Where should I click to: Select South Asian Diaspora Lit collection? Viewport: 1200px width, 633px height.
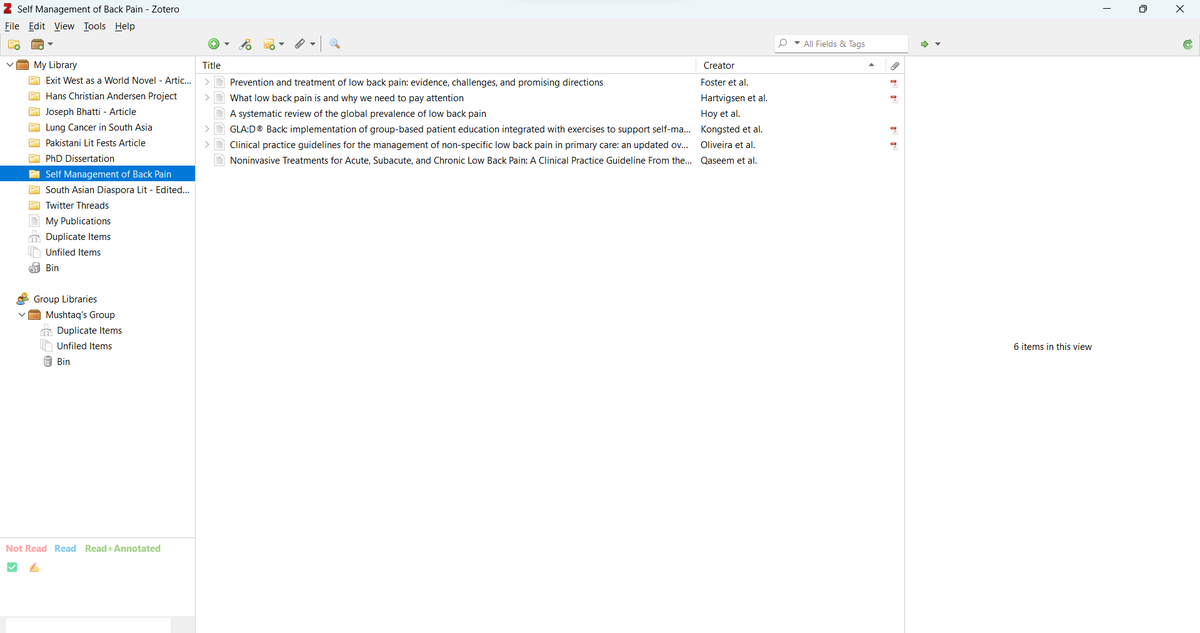(117, 190)
